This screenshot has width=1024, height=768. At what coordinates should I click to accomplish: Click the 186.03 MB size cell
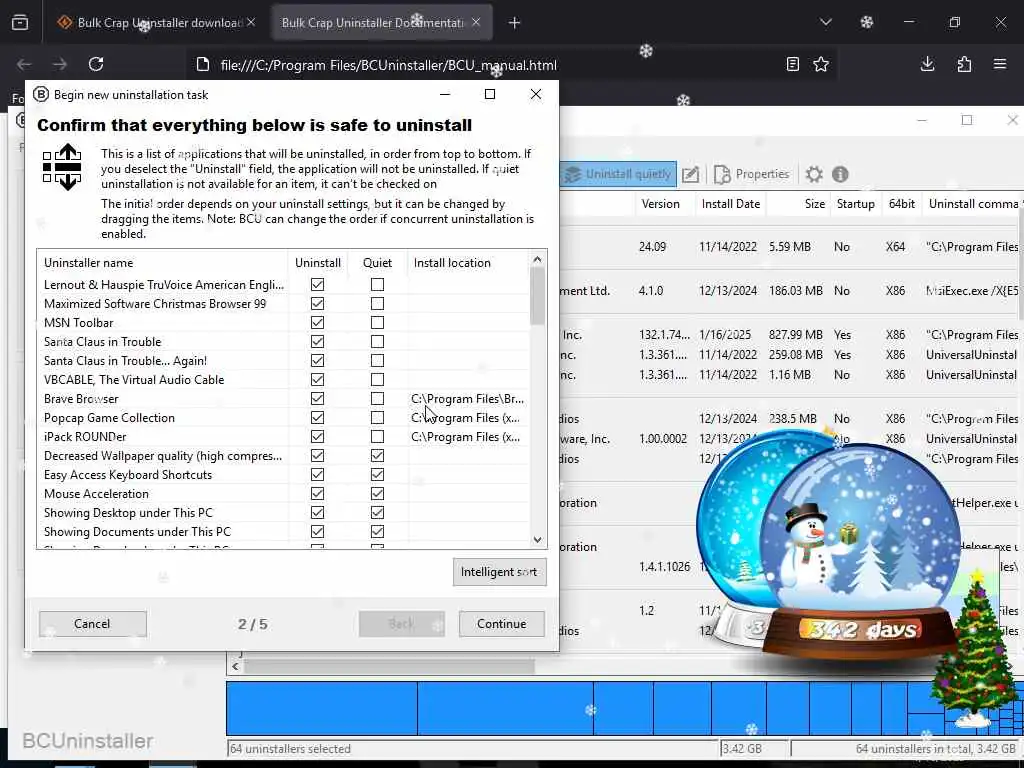tap(795, 291)
